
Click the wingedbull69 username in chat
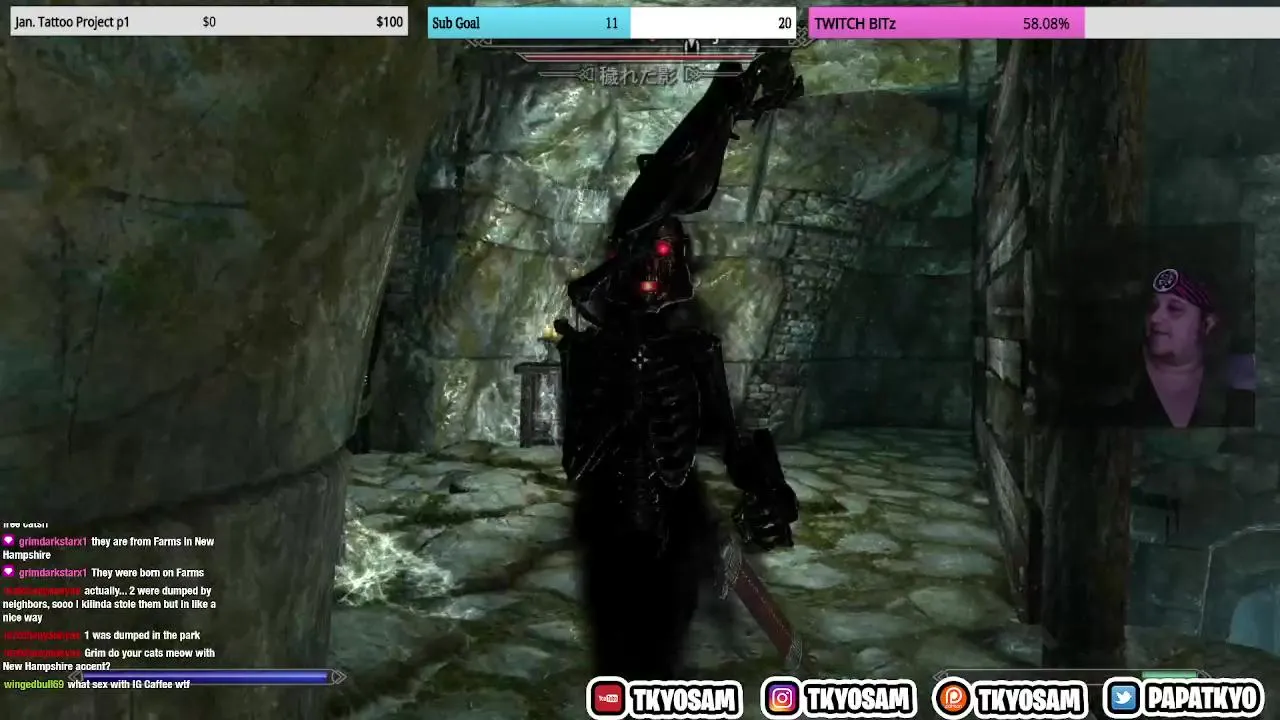34,685
